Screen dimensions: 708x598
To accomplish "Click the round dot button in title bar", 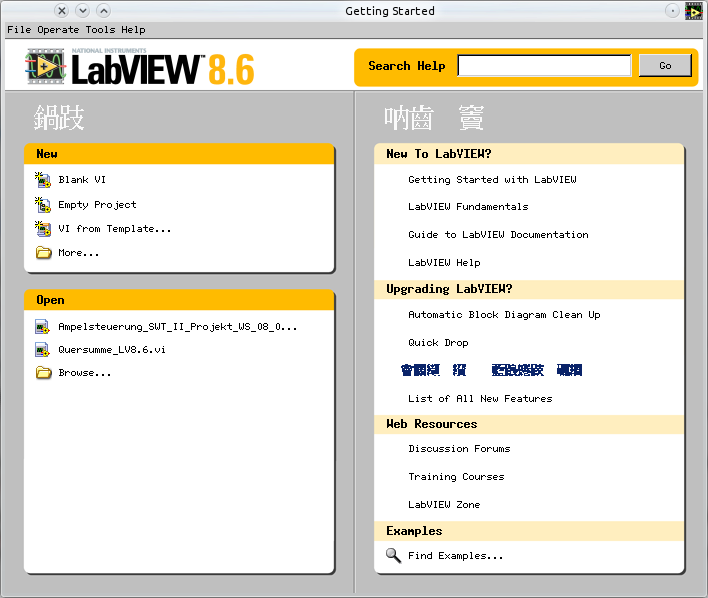I will [672, 11].
